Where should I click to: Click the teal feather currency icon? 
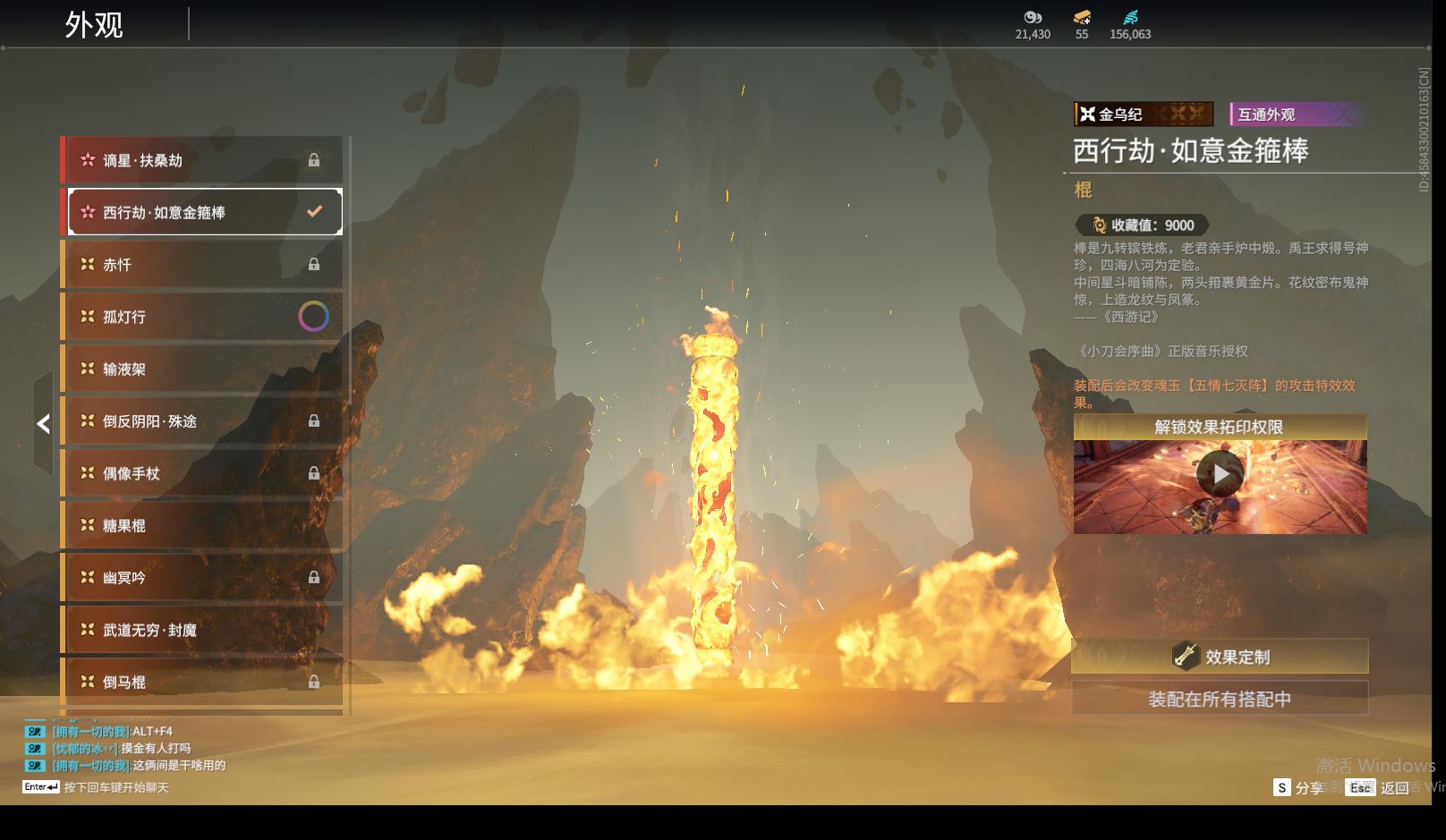1130,17
